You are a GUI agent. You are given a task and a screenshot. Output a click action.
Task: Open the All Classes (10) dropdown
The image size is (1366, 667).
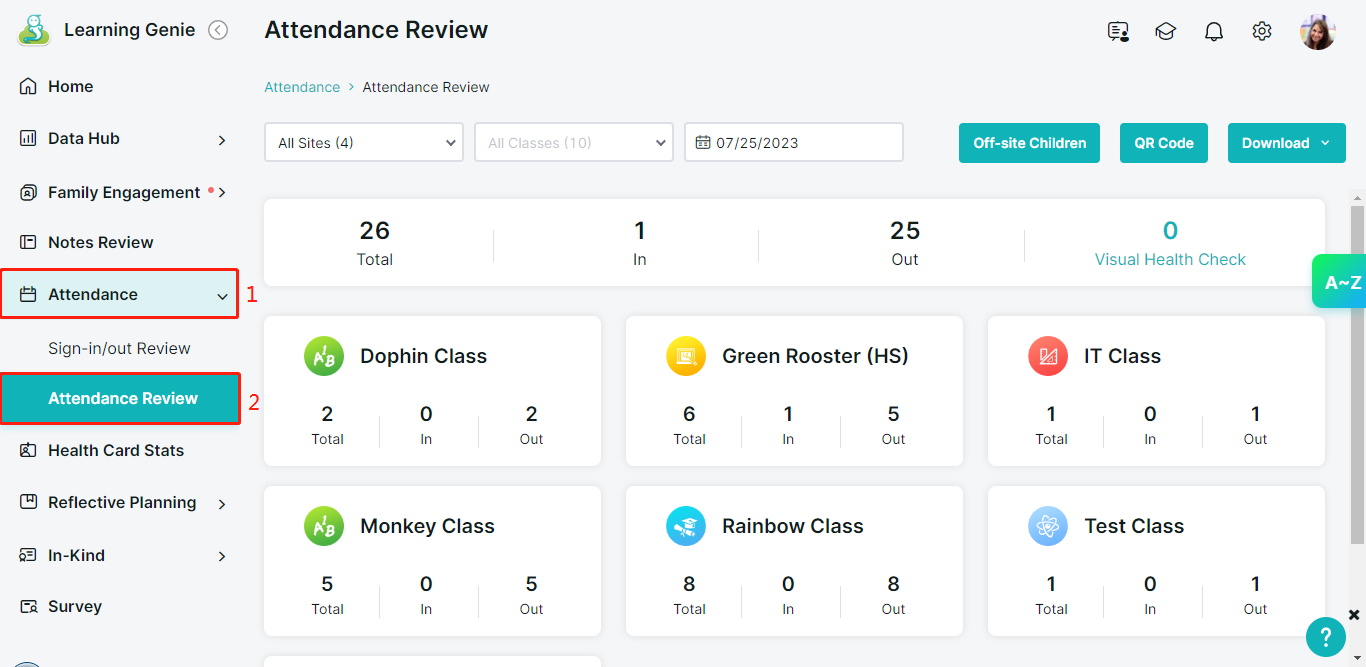pyautogui.click(x=574, y=142)
